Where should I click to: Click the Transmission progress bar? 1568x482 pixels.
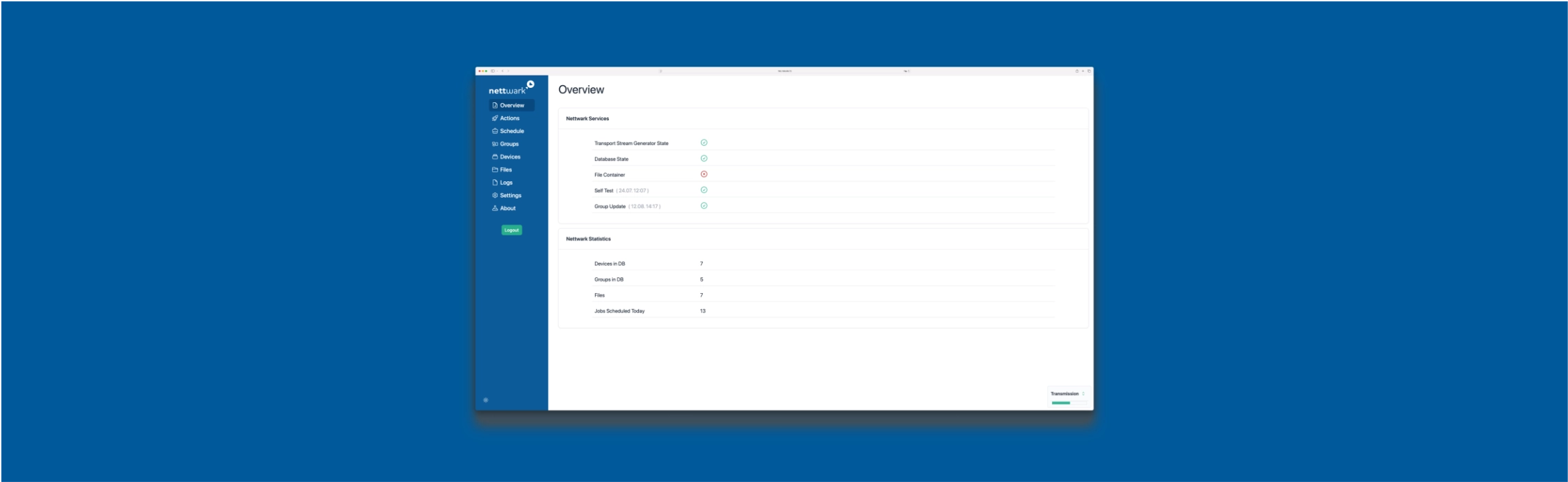pyautogui.click(x=1061, y=403)
